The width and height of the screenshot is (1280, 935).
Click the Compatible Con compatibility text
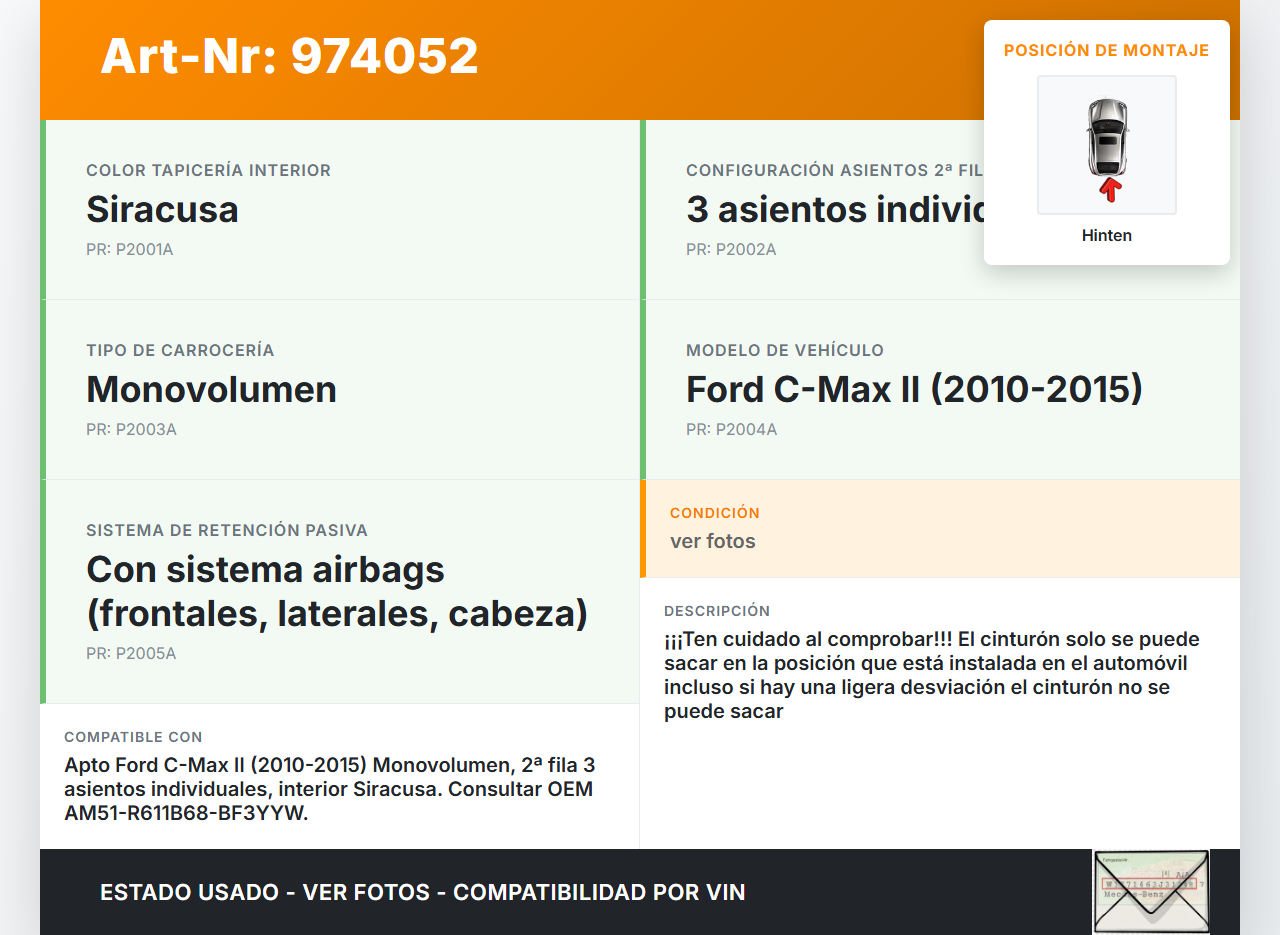point(330,789)
